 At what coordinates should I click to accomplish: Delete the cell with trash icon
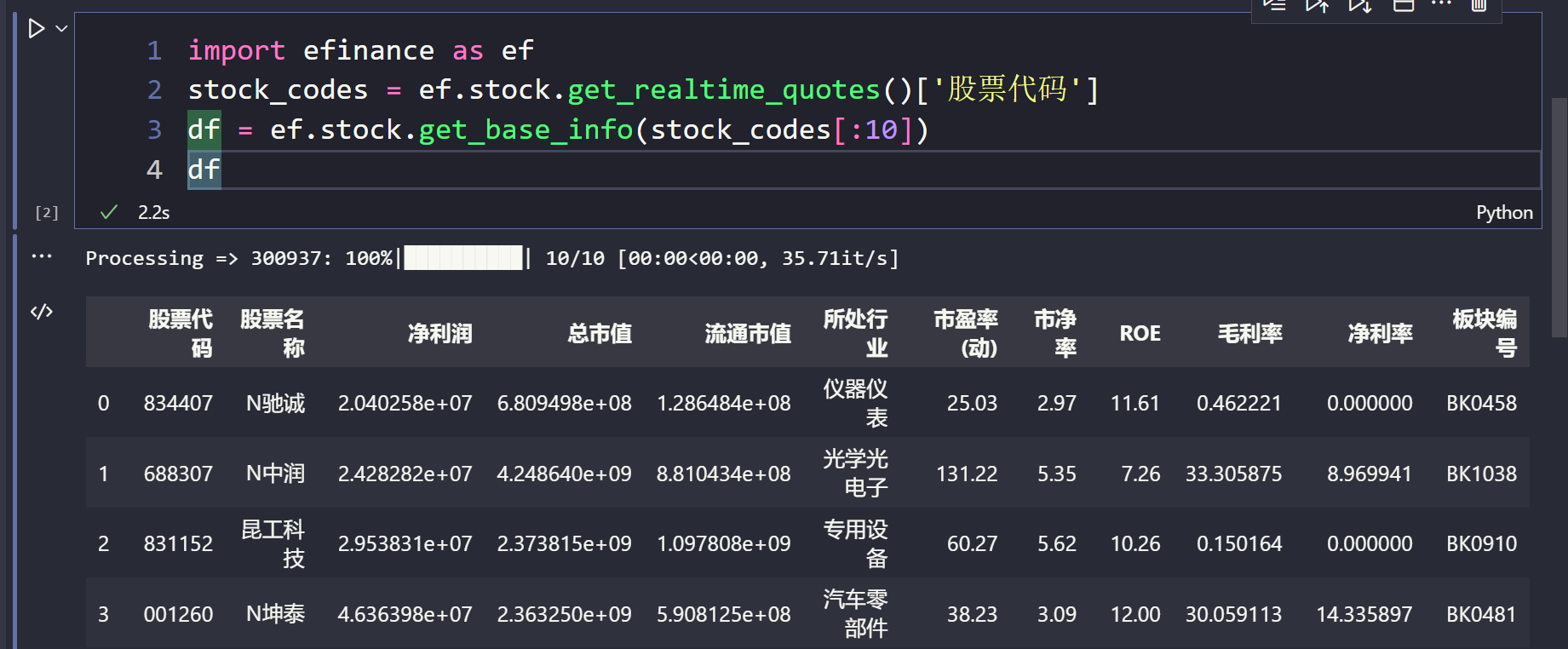(x=1479, y=5)
